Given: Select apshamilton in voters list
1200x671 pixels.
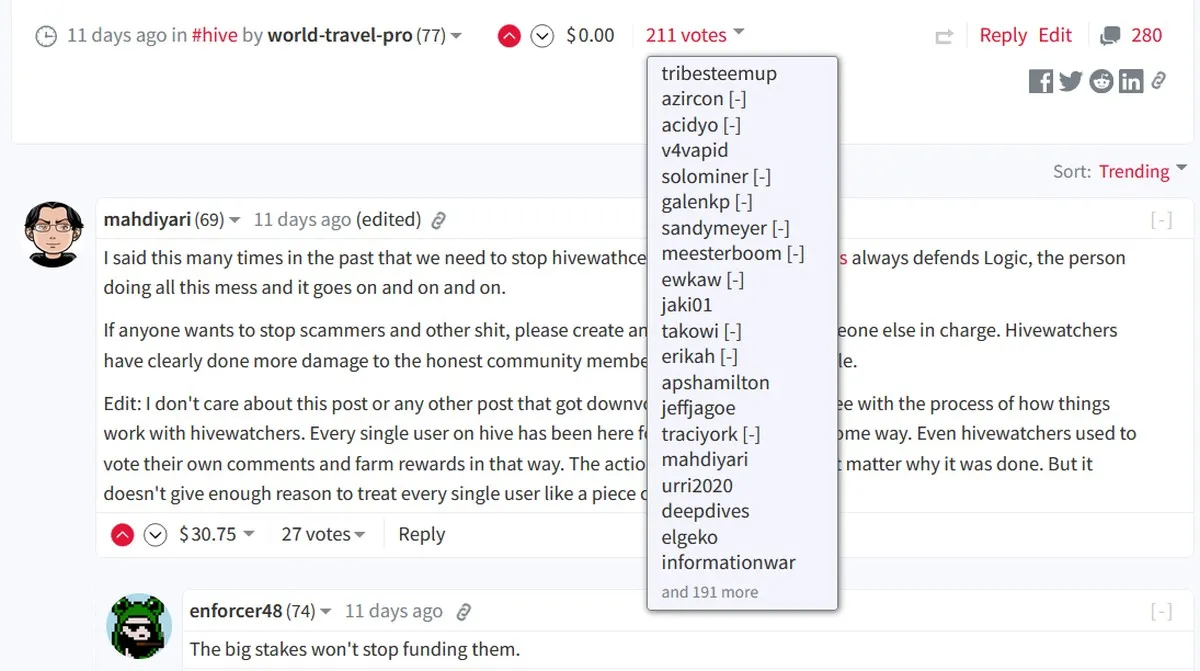Looking at the screenshot, I should (x=715, y=382).
